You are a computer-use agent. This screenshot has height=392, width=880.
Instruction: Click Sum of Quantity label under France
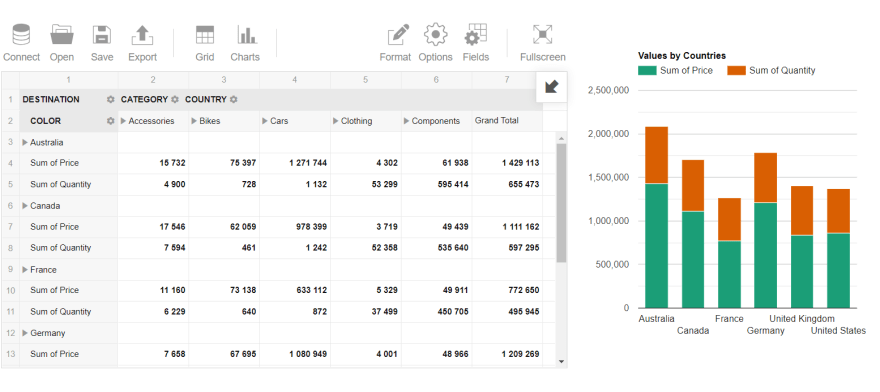(x=61, y=312)
